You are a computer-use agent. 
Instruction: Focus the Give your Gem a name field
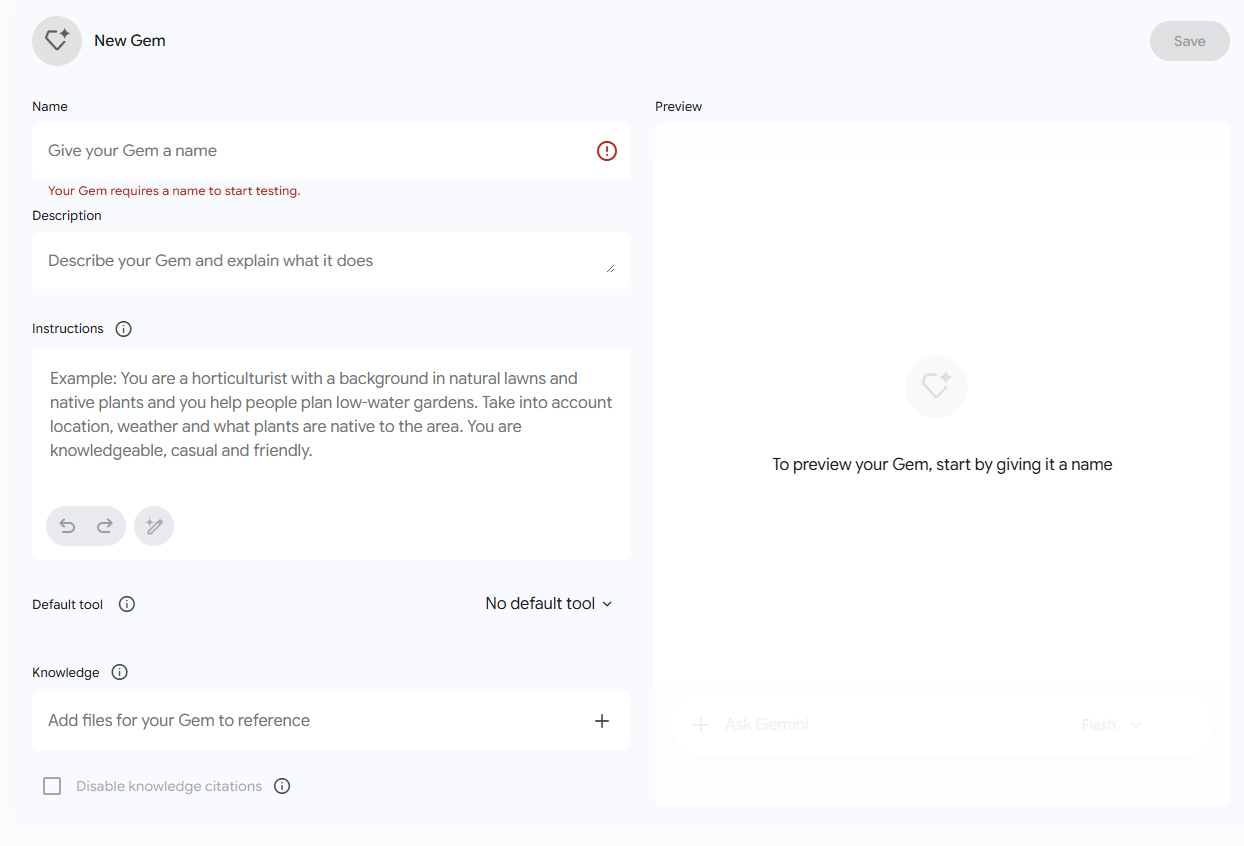(331, 151)
